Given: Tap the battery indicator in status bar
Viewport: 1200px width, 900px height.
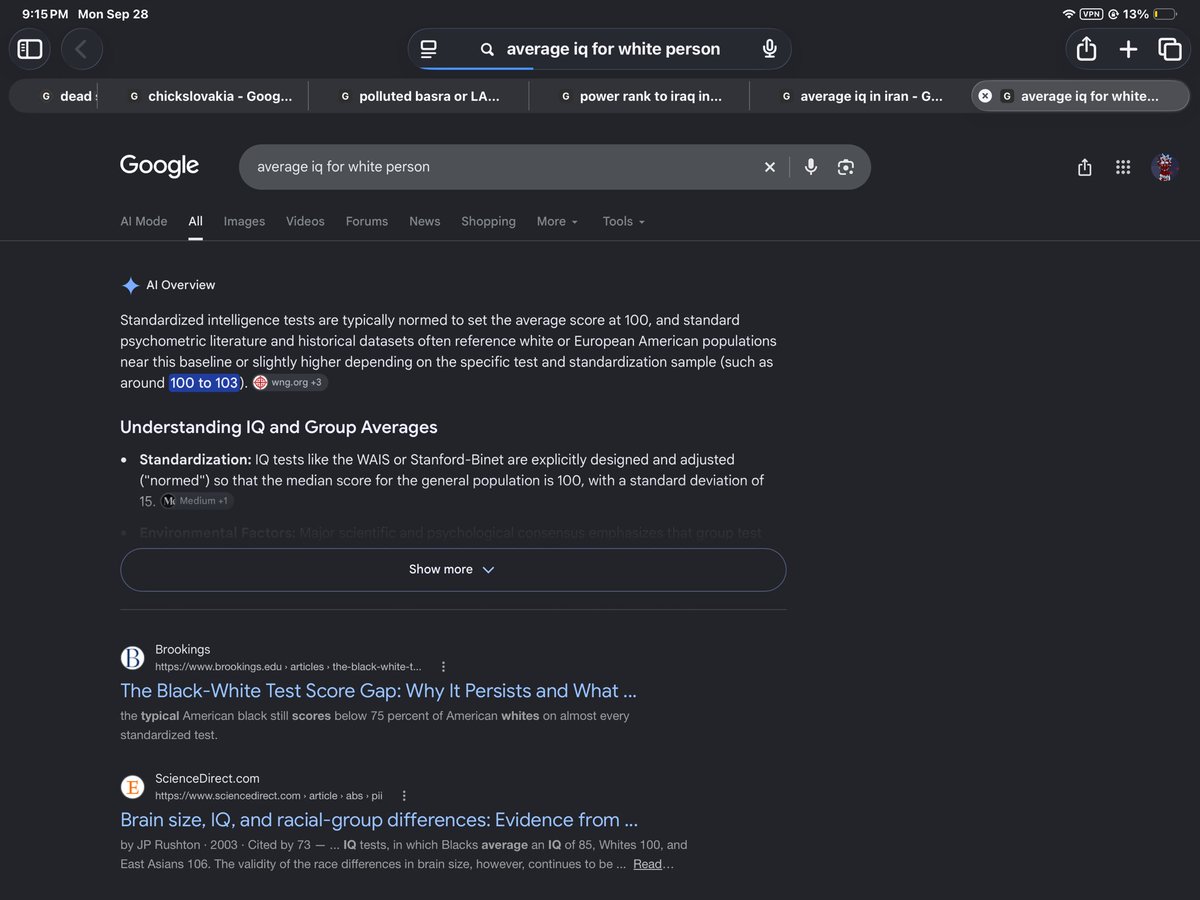Looking at the screenshot, I should pos(1165,14).
